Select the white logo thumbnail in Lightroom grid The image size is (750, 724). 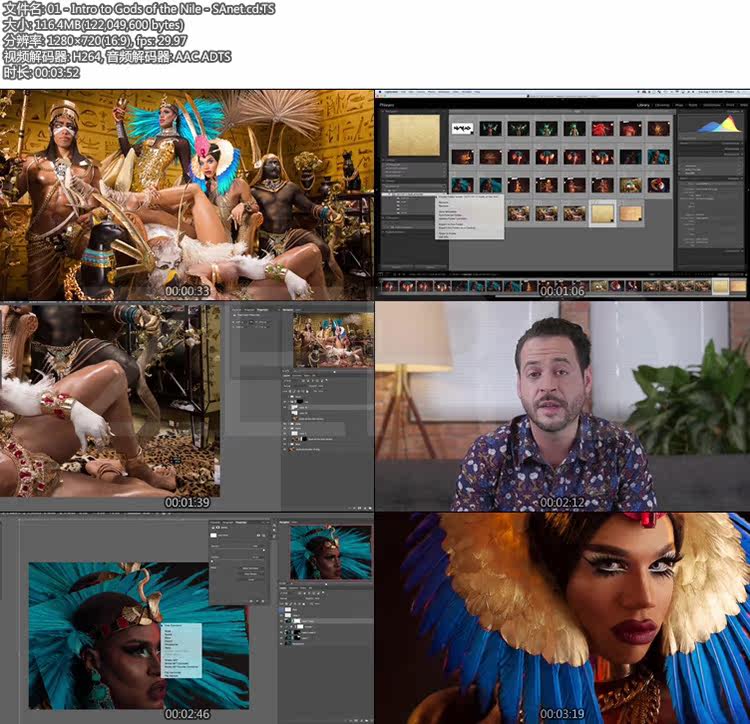463,129
